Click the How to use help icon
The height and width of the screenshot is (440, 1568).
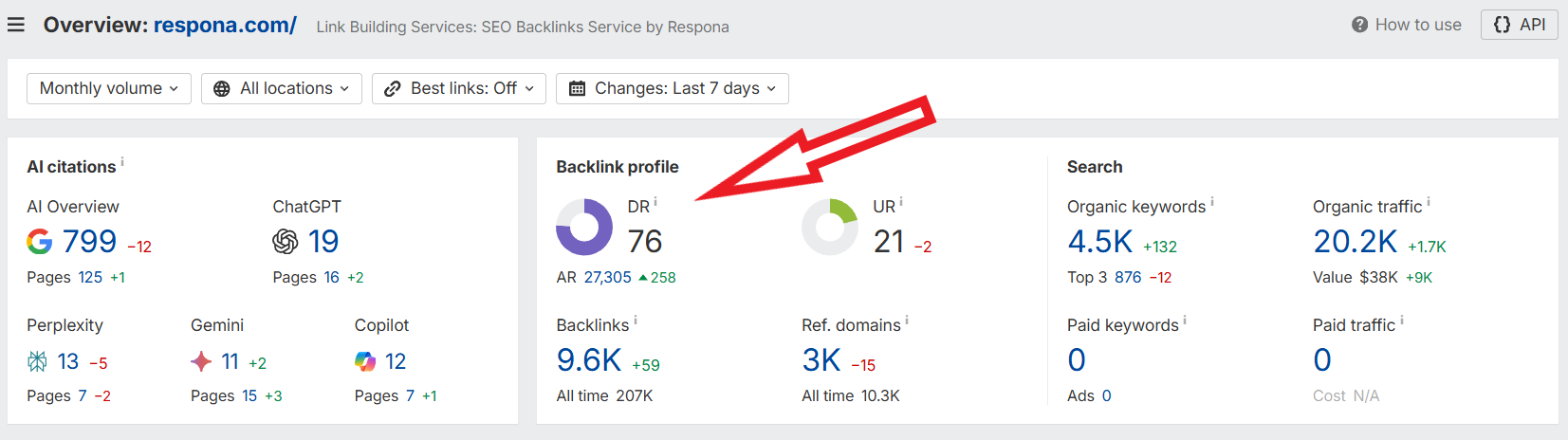click(x=1359, y=25)
